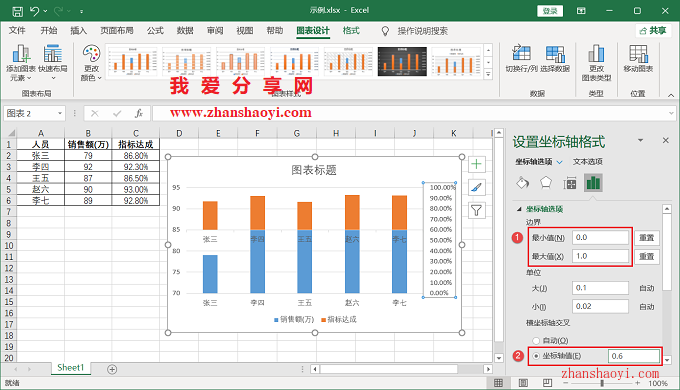Image resolution: width=680 pixels, height=390 pixels.
Task: Open Axis Options dropdown arrow
Action: tap(559, 162)
